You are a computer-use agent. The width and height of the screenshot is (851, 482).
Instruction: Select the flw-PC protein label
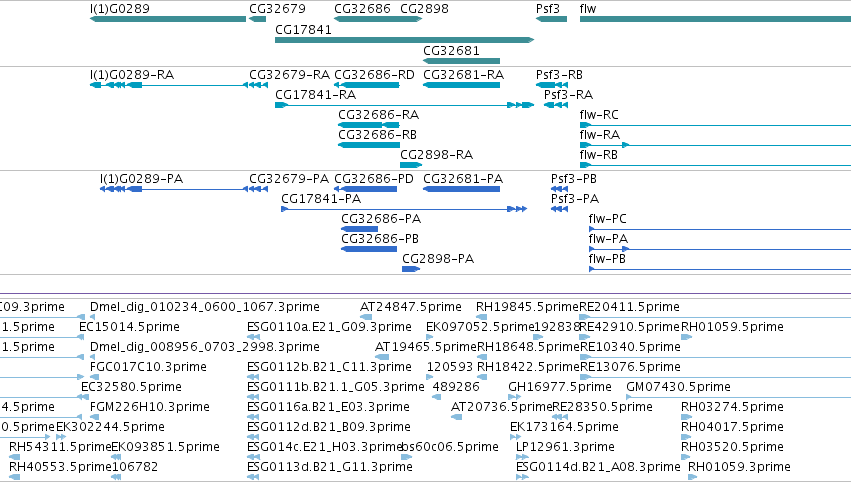(607, 219)
